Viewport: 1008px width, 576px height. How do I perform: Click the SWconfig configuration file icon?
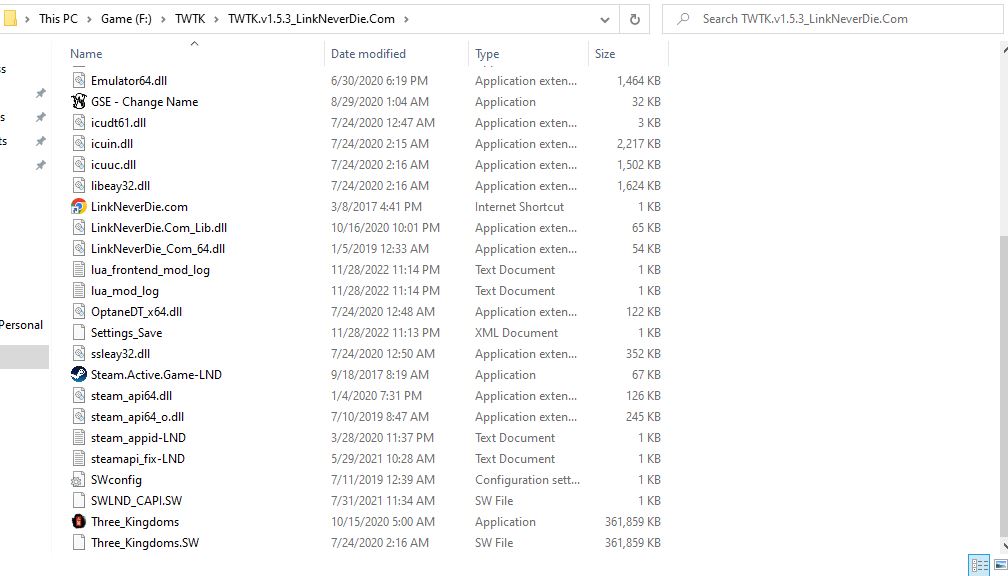(79, 479)
